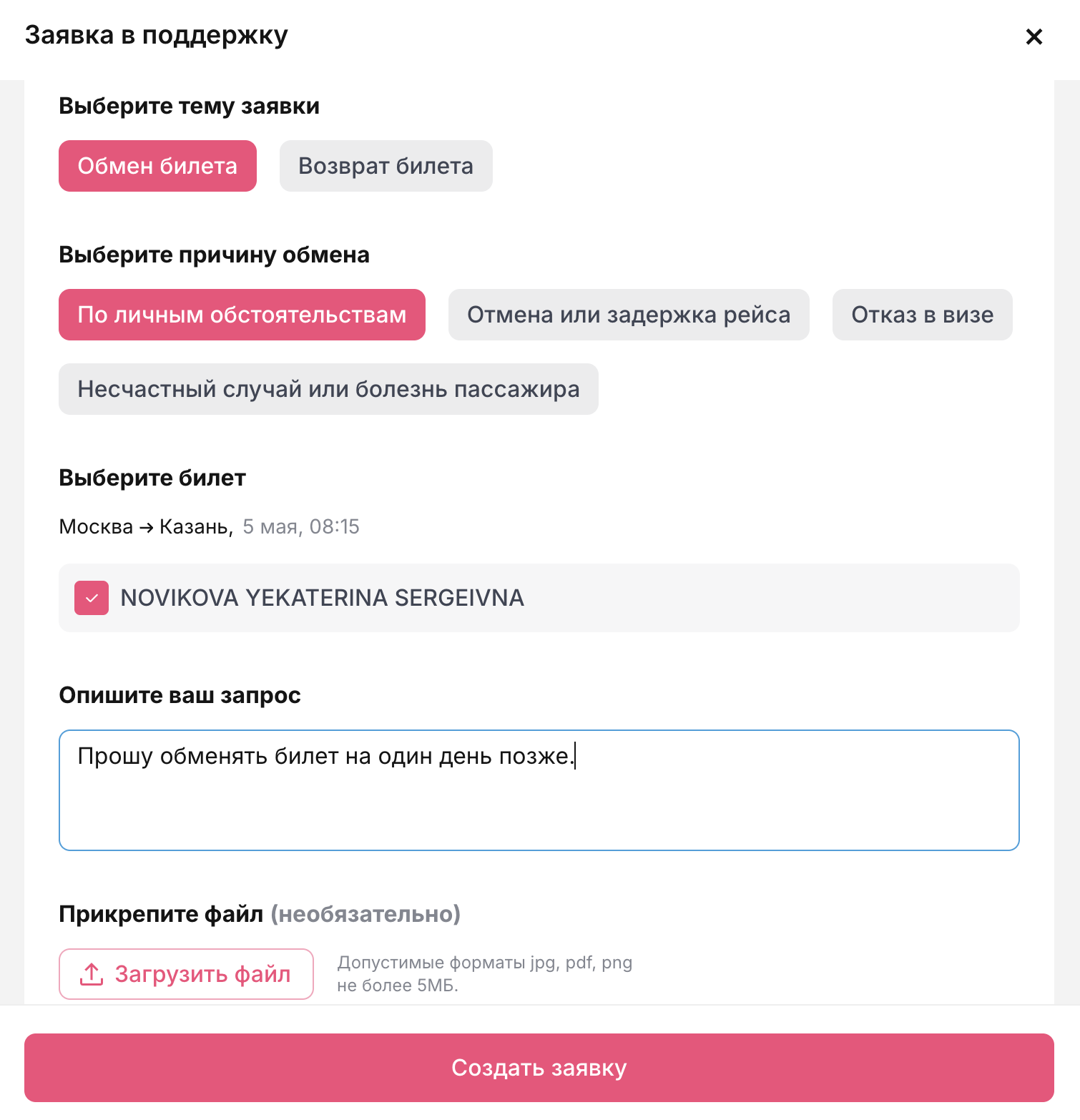
Task: Click the upload arrow icon
Action: click(x=92, y=973)
